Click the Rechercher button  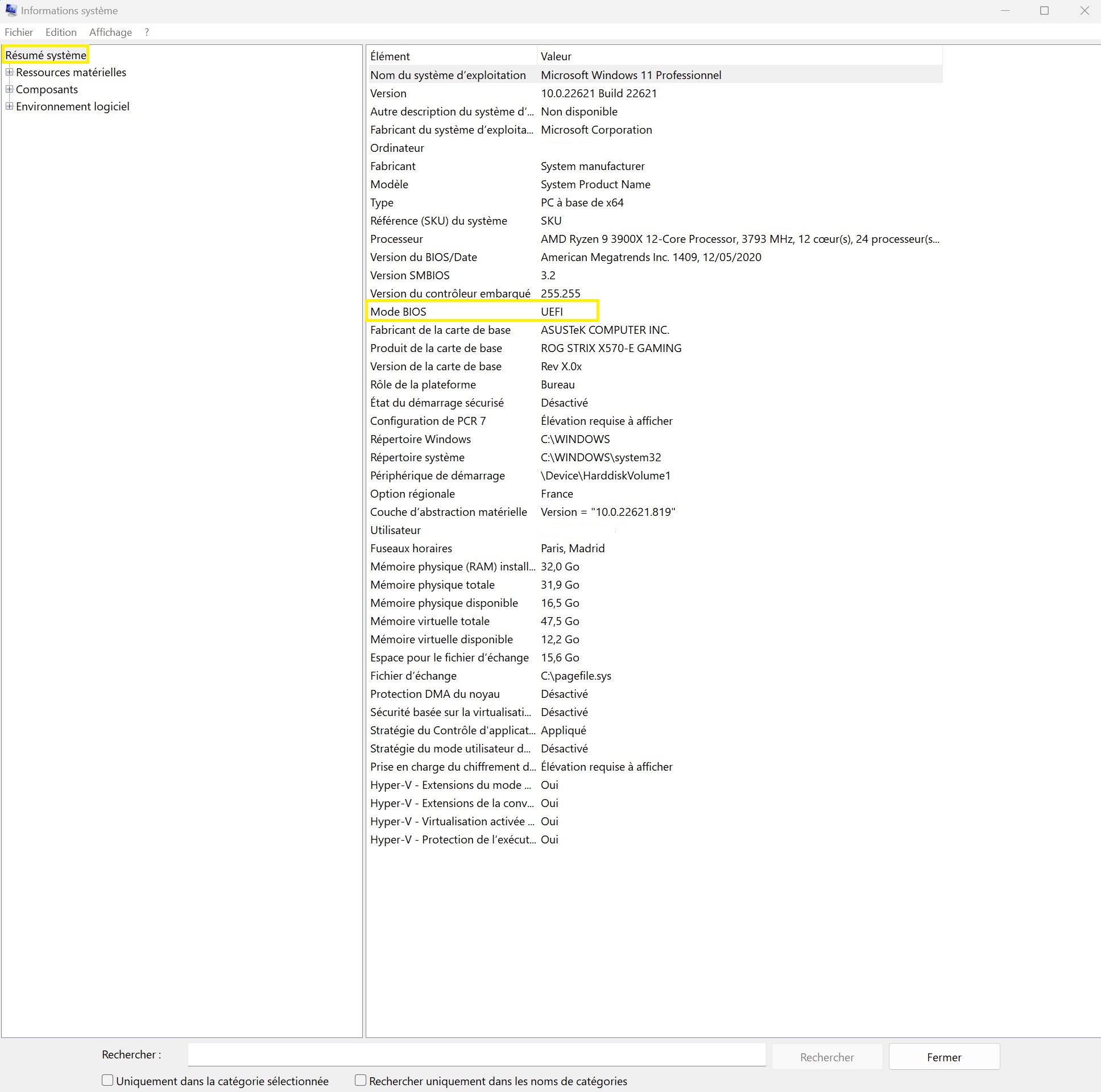[826, 1057]
